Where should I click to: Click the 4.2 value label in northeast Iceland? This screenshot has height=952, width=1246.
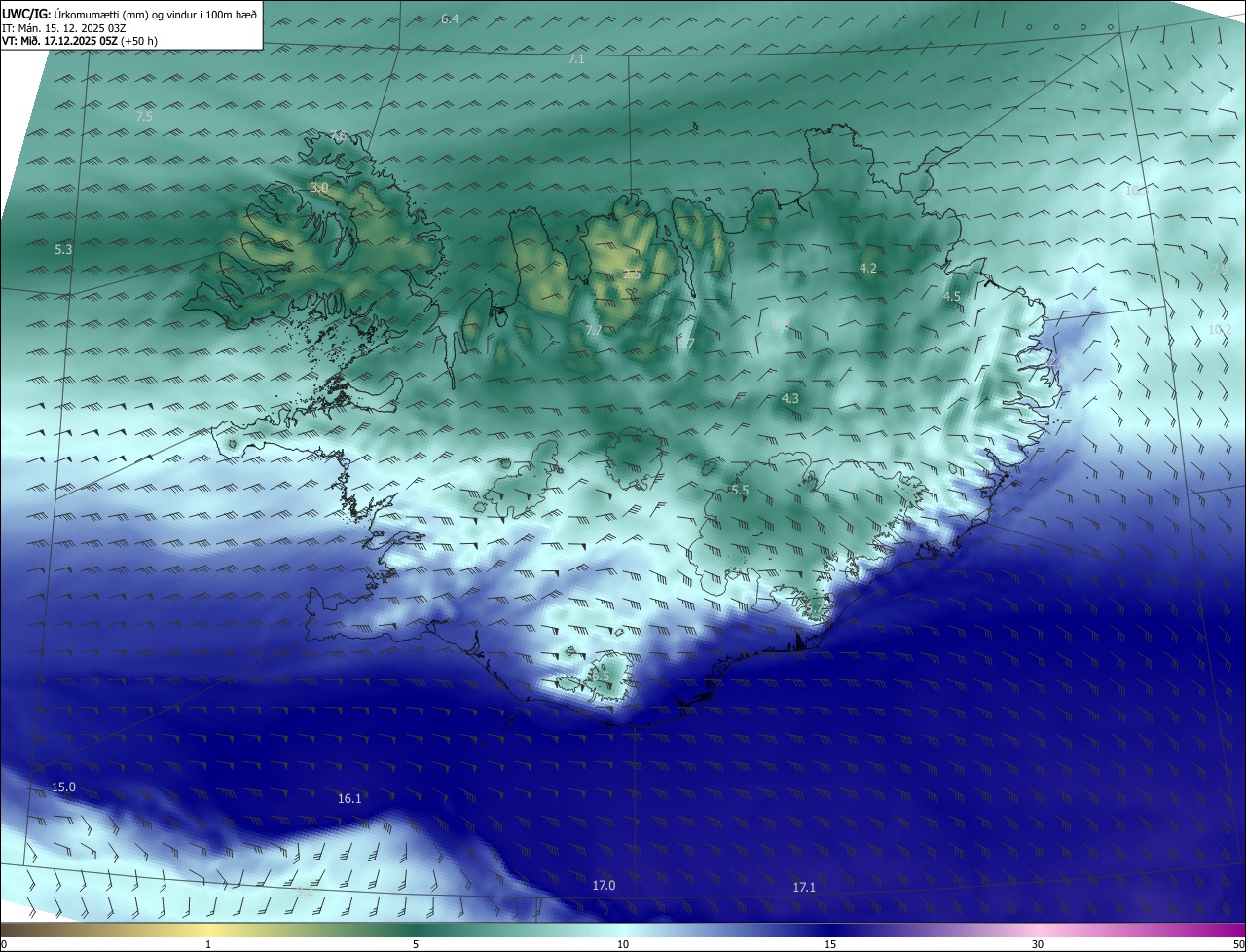pos(868,269)
